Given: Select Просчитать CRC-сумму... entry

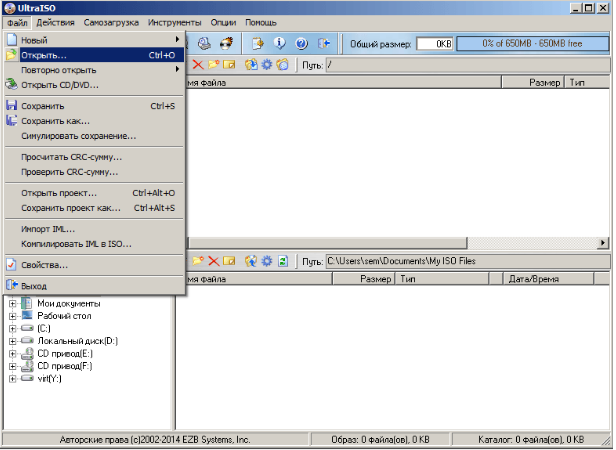Looking at the screenshot, I should [x=94, y=157].
